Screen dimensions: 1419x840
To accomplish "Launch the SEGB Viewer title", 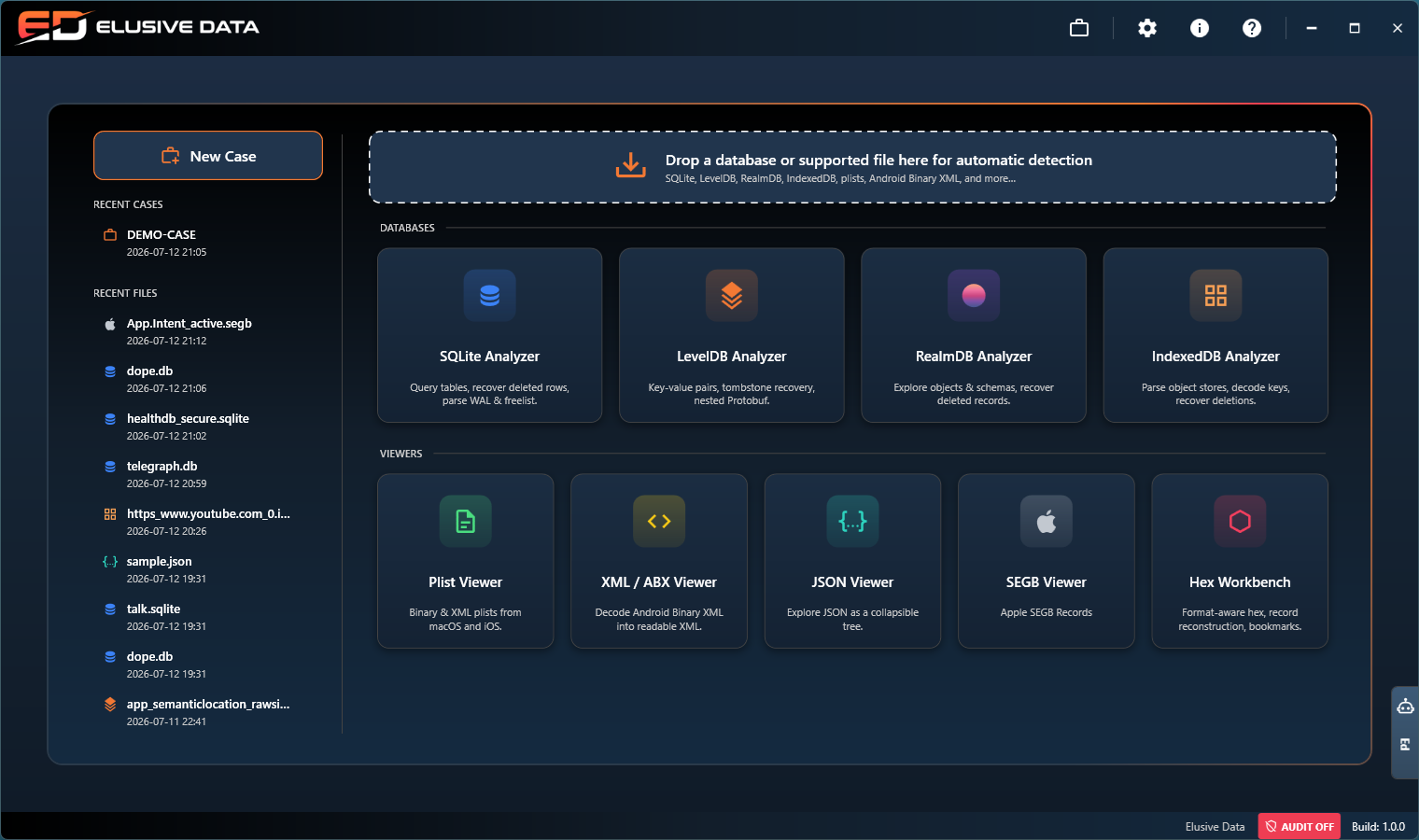I will point(1047,582).
